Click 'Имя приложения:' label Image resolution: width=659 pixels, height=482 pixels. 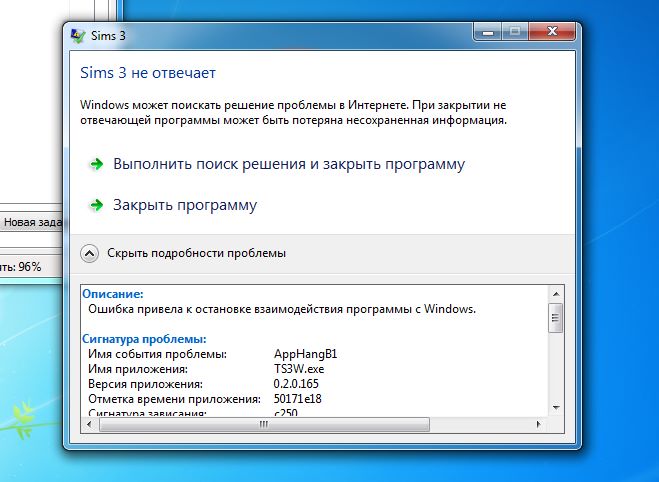click(138, 369)
